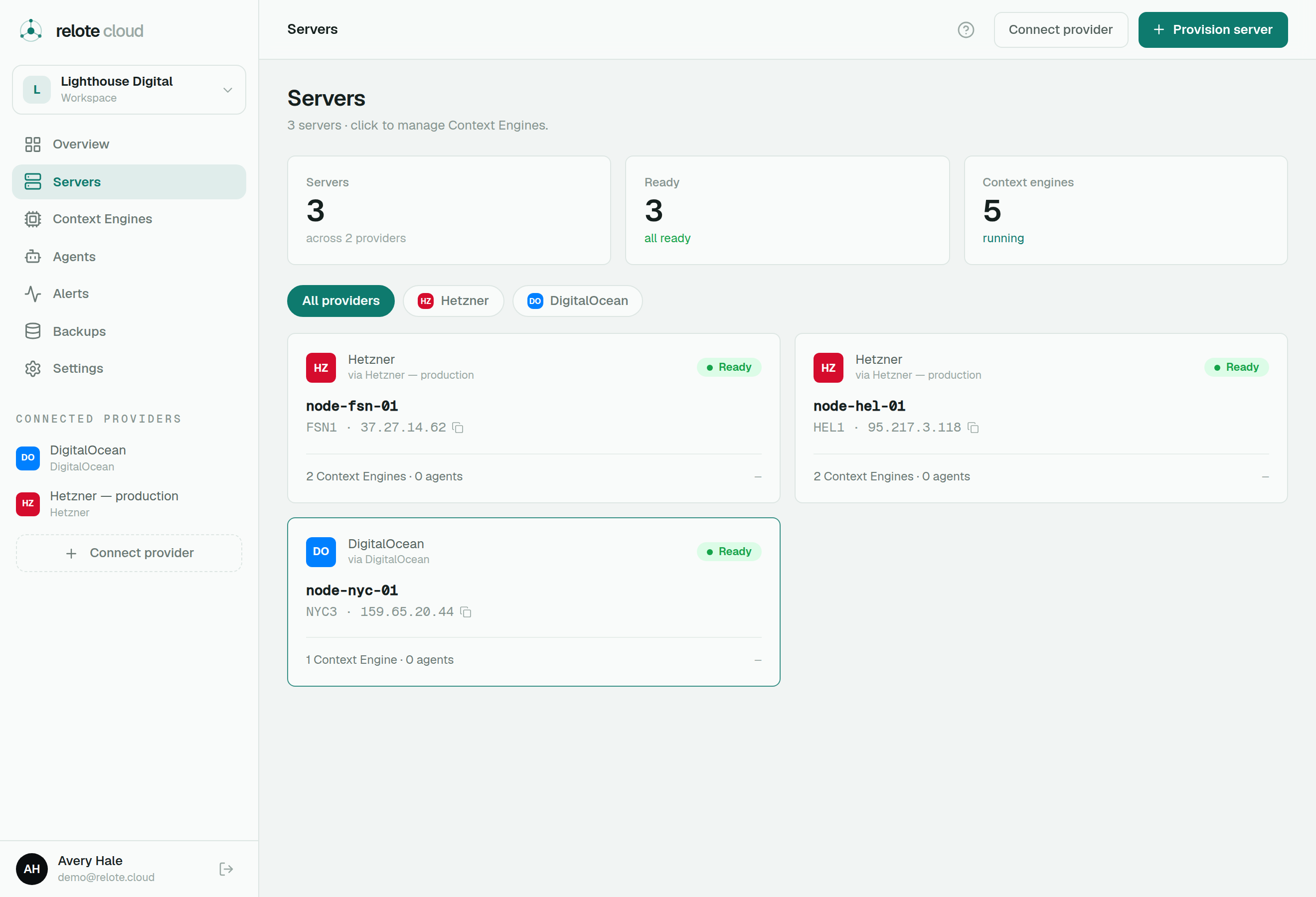The image size is (1316, 897).
Task: Click the Settings gear icon
Action: point(33,368)
